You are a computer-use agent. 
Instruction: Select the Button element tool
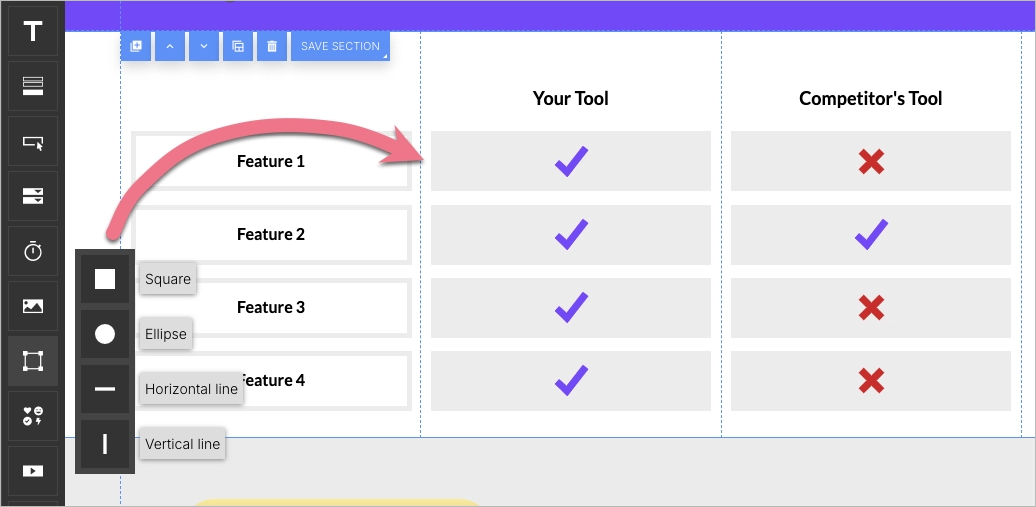click(x=33, y=142)
